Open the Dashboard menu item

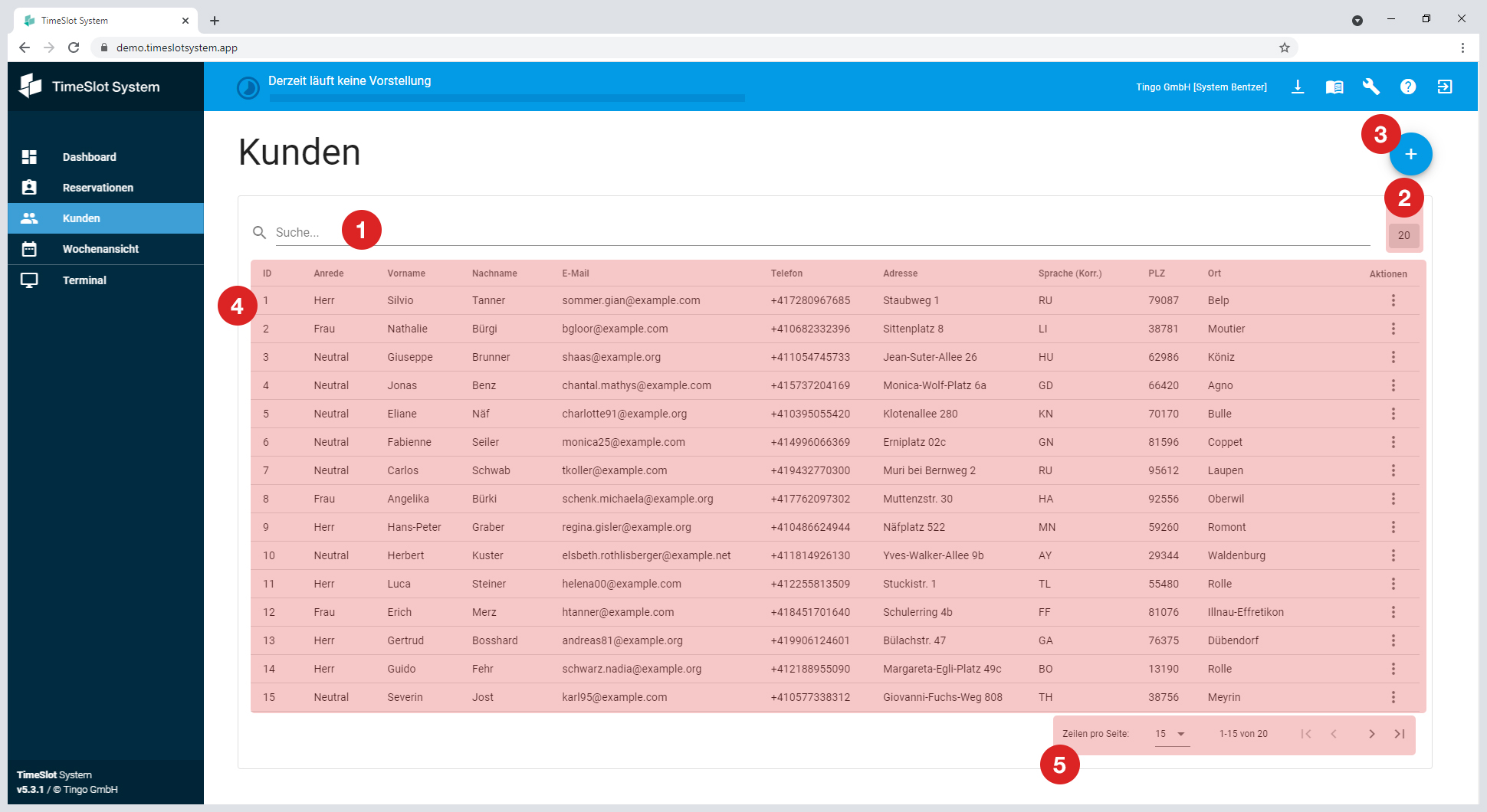pyautogui.click(x=106, y=157)
